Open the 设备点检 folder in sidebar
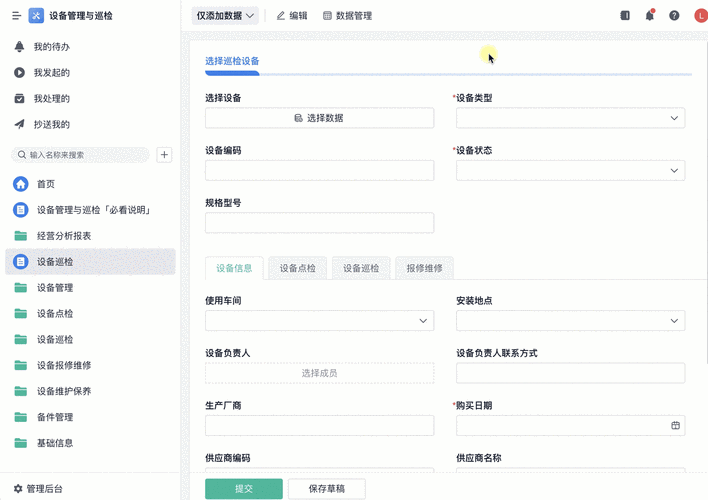The height and width of the screenshot is (500, 708). click(x=90, y=313)
